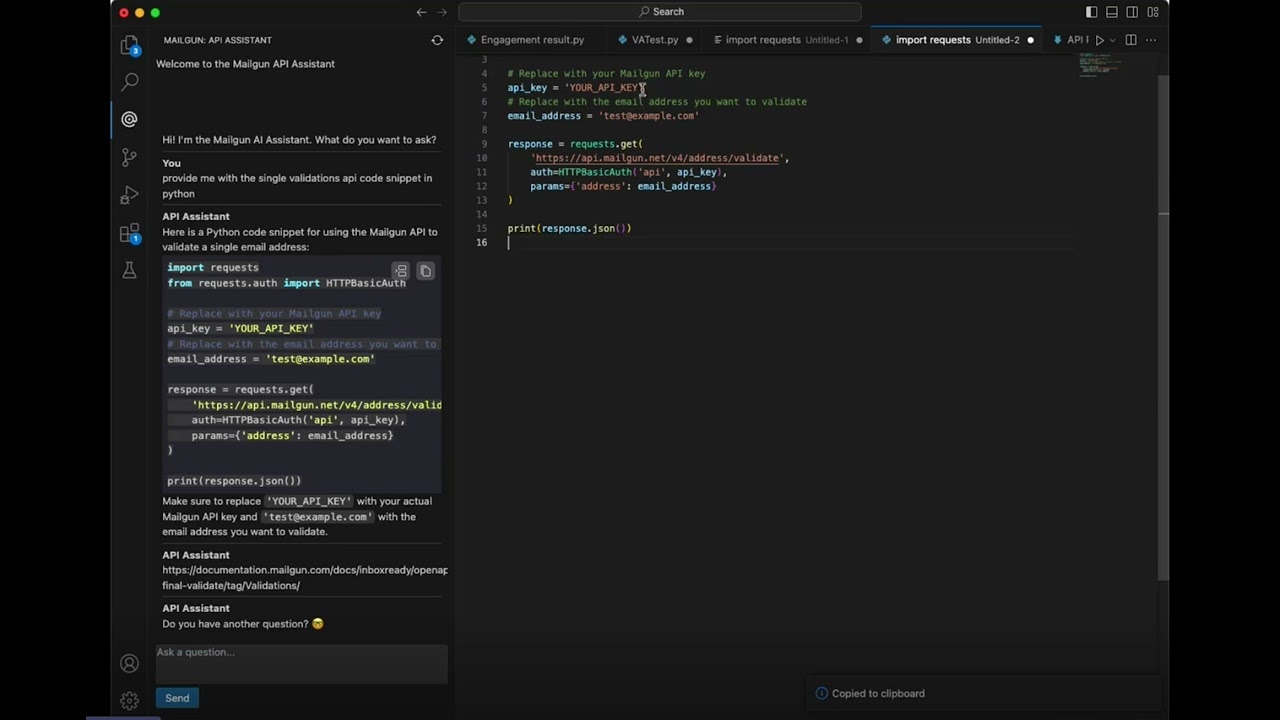1280x720 pixels.
Task: Go back with the navigation arrow
Action: pos(421,12)
